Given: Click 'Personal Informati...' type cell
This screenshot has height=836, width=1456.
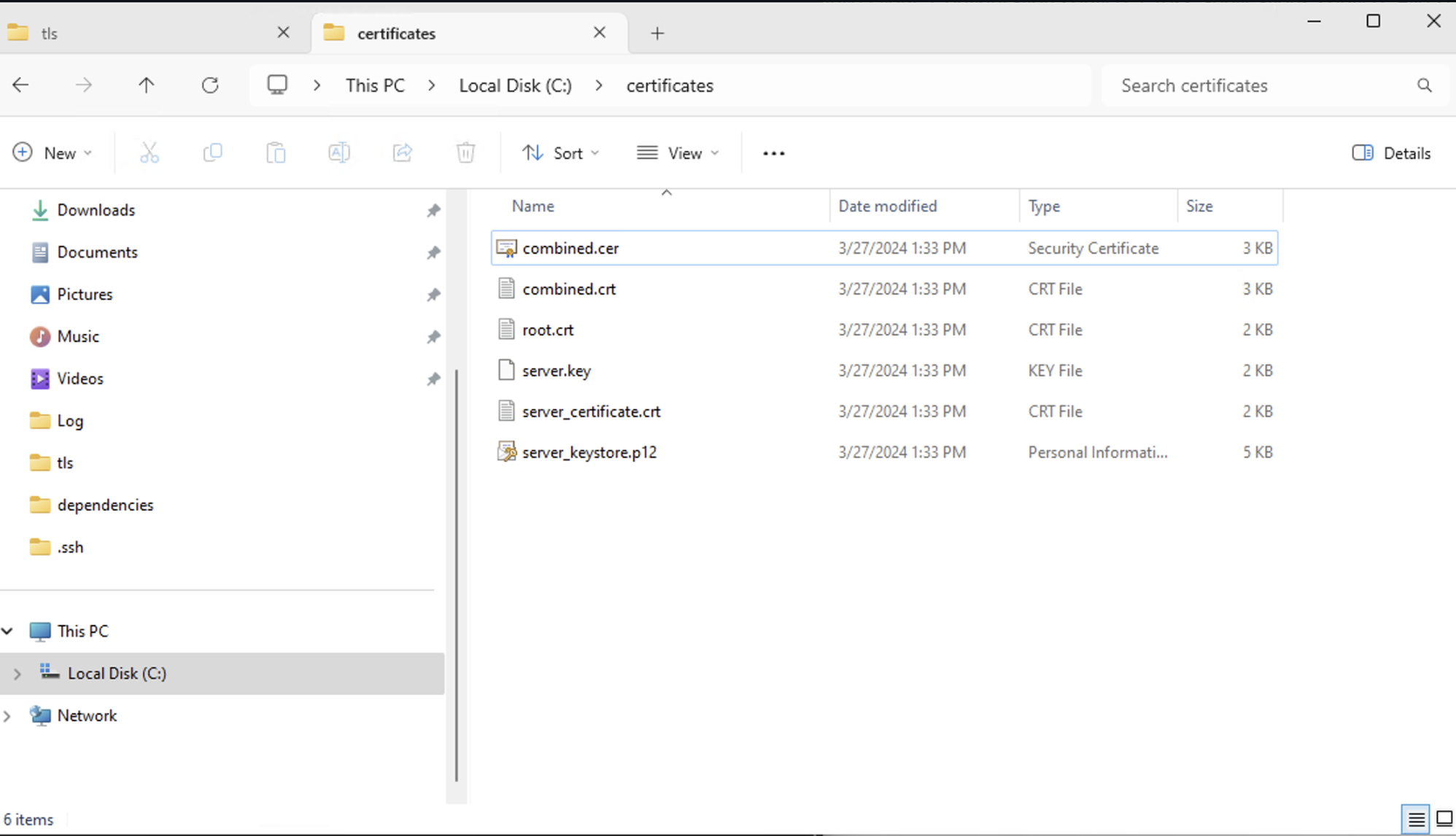Looking at the screenshot, I should 1098,452.
